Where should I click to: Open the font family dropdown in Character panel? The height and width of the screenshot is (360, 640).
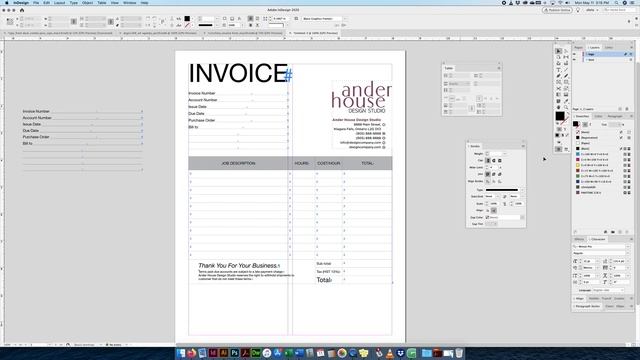tap(628, 247)
